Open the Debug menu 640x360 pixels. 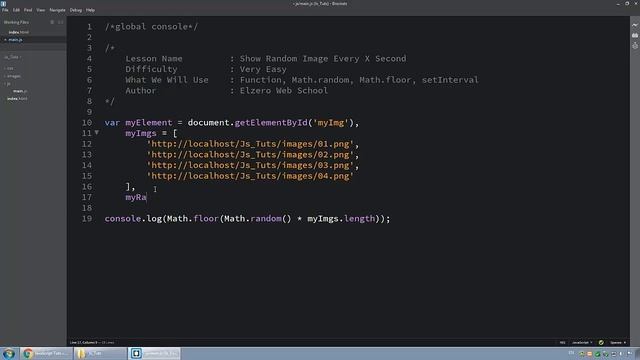tap(76, 10)
